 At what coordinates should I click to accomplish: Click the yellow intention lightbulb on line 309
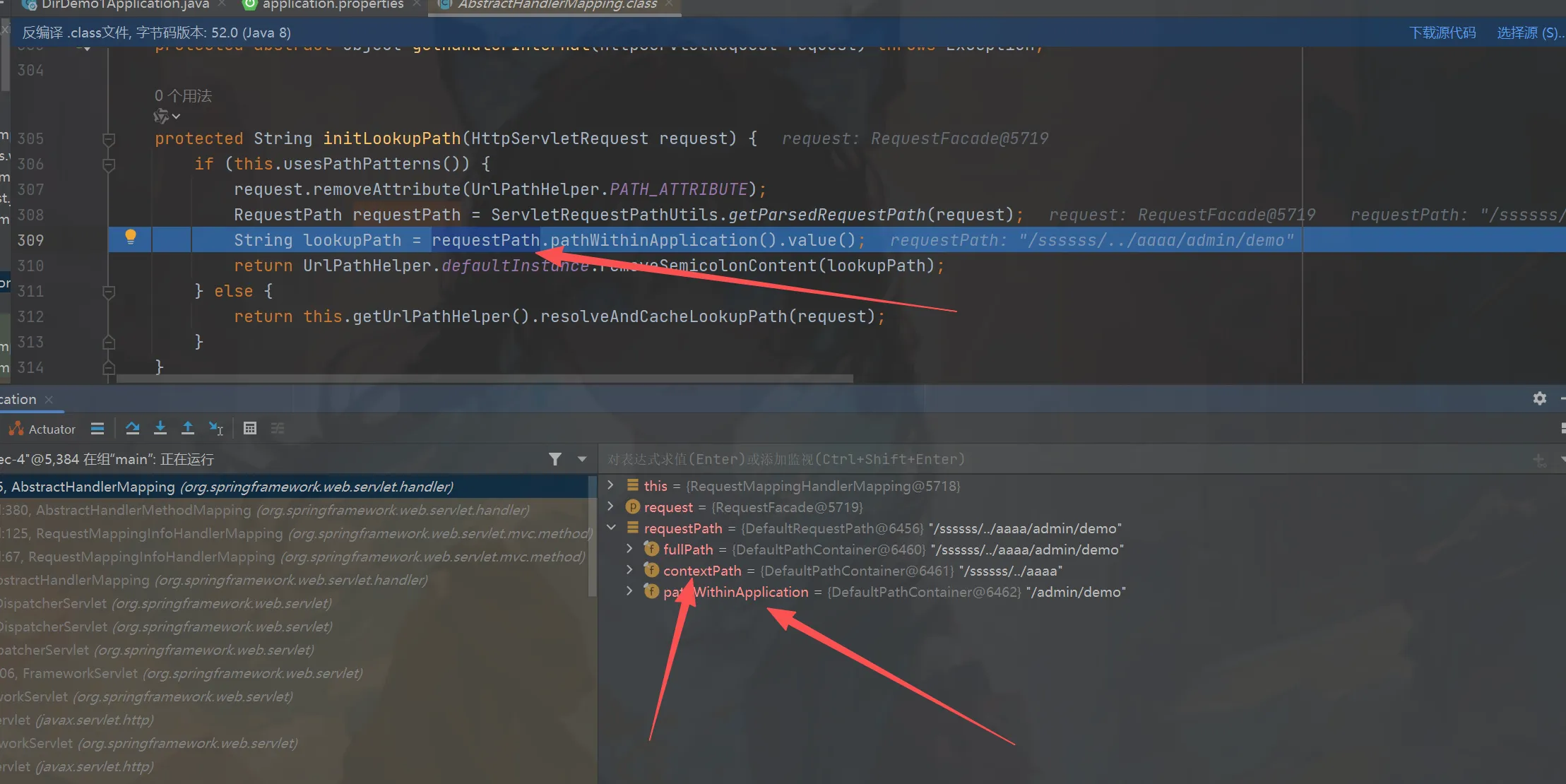131,237
